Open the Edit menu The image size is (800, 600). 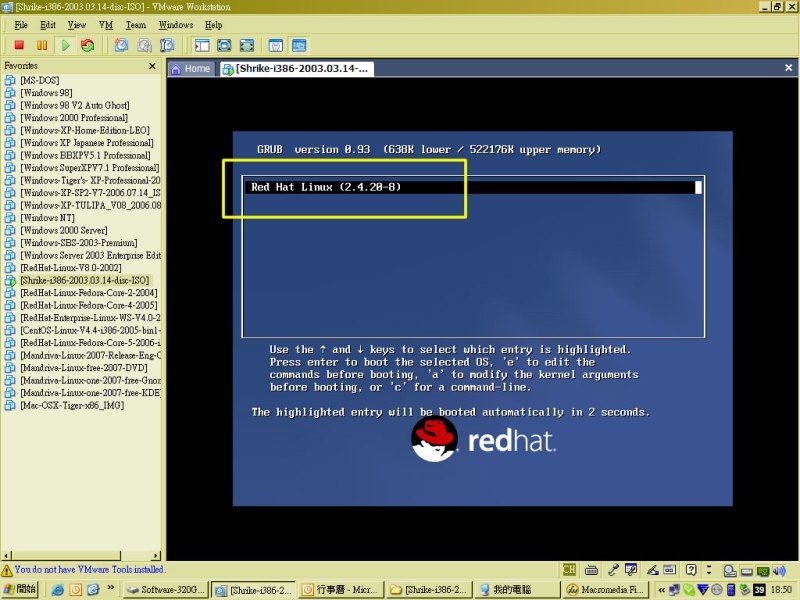(48, 24)
